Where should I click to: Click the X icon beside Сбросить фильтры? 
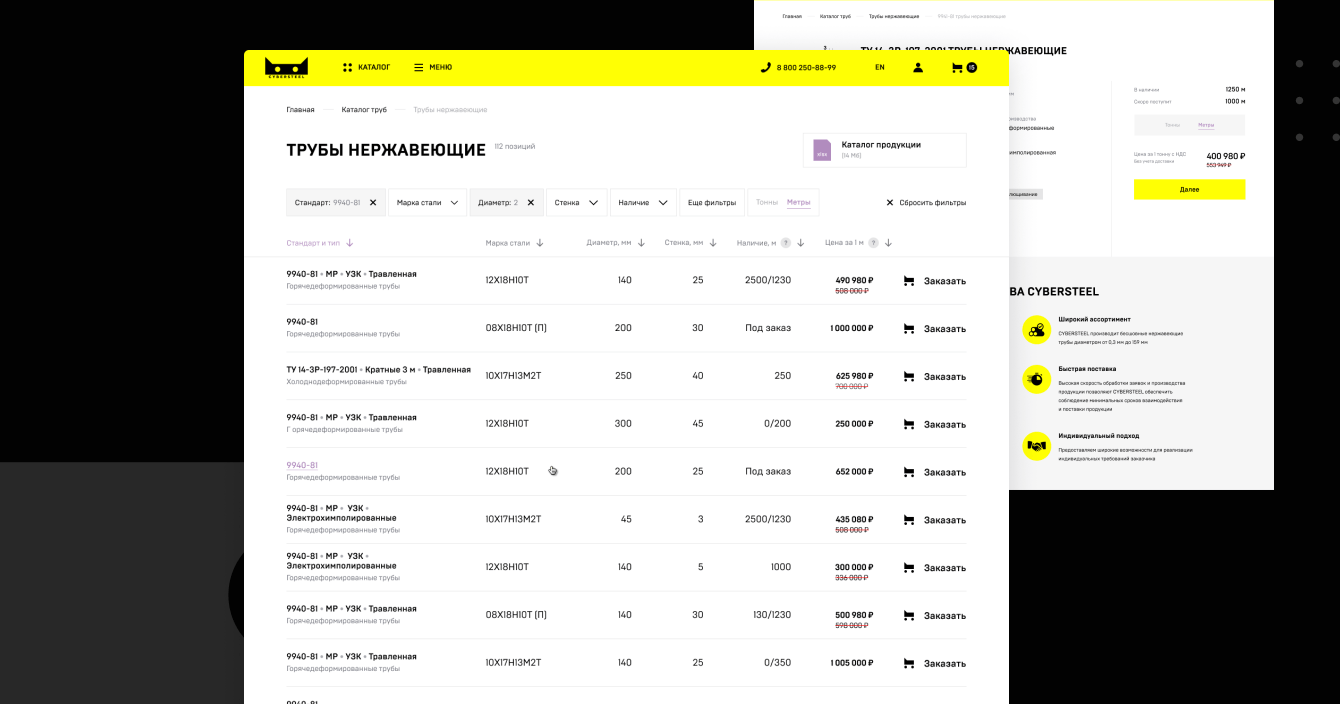click(890, 202)
